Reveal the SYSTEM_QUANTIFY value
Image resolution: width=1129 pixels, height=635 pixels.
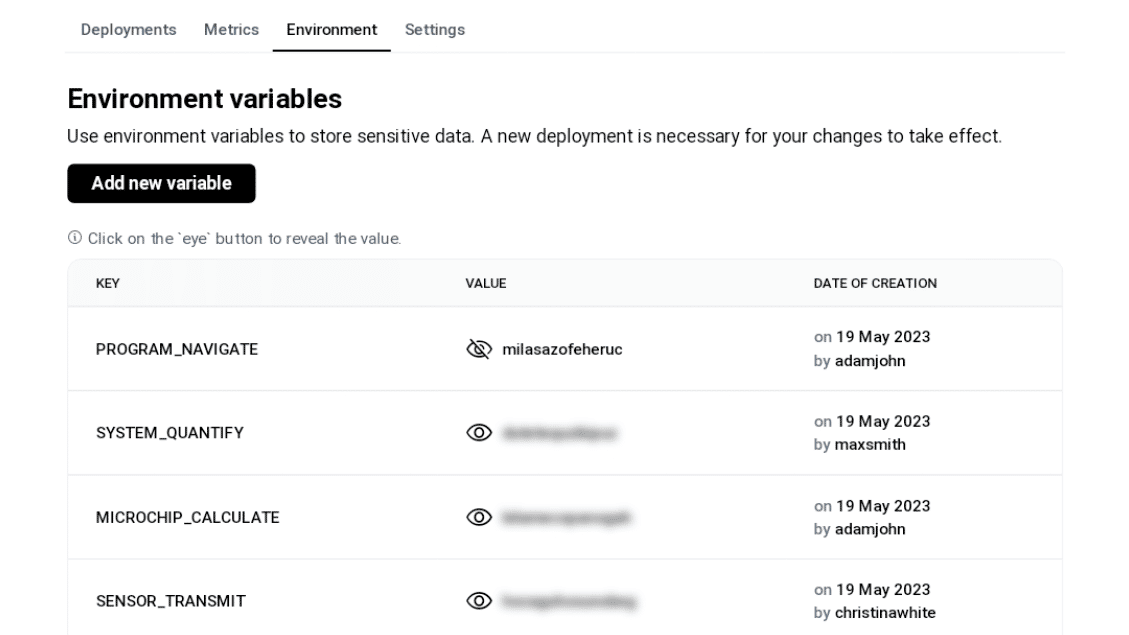coord(479,433)
